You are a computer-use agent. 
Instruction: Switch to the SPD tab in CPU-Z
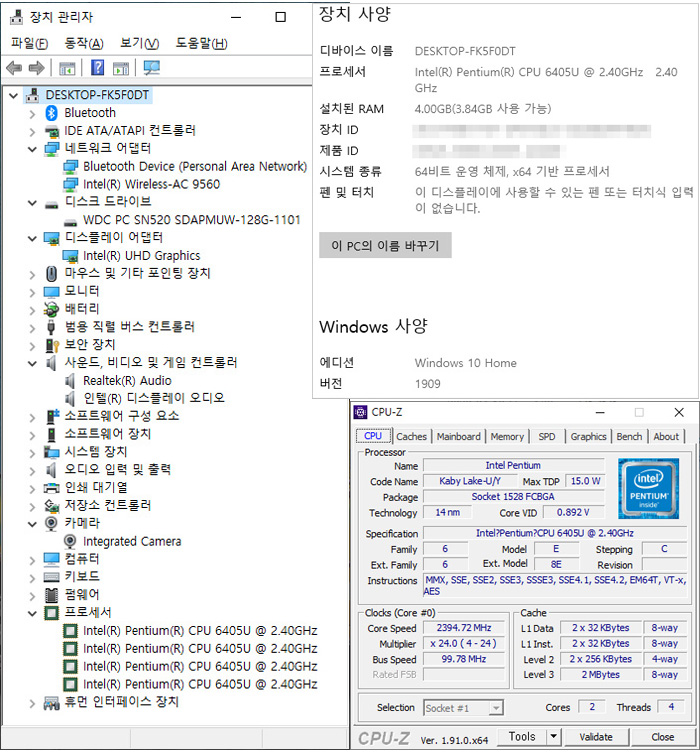[x=547, y=437]
